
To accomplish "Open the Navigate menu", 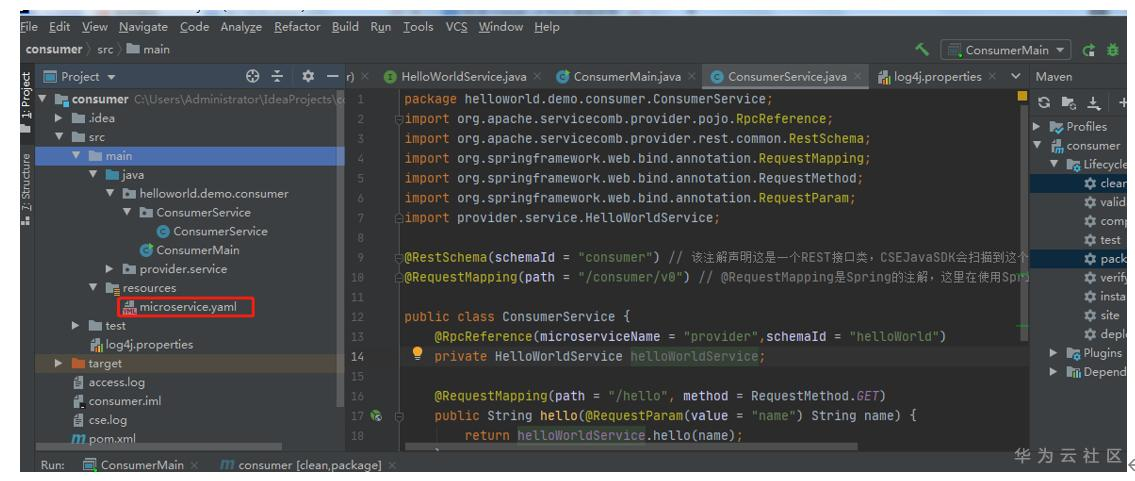I will pos(143,27).
